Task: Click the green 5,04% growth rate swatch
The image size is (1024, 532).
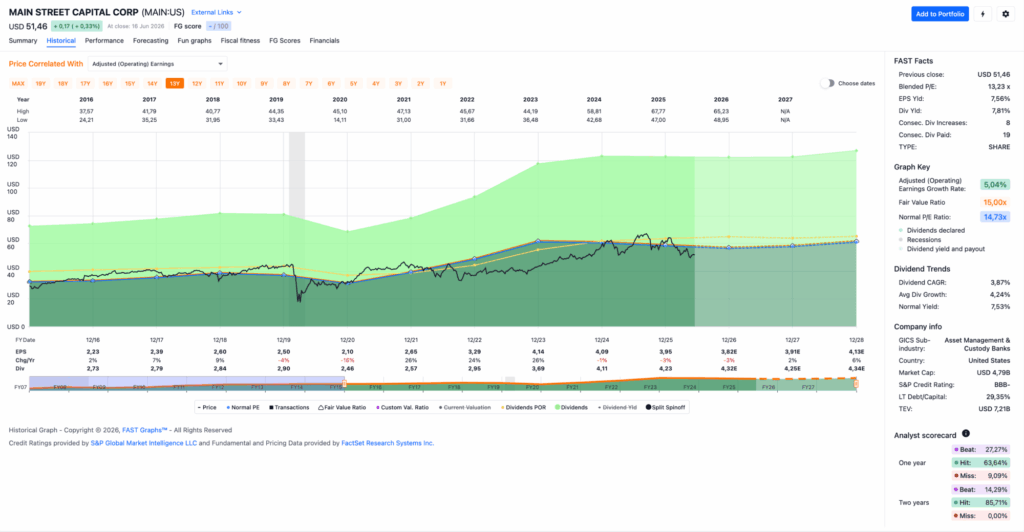Action: click(995, 185)
